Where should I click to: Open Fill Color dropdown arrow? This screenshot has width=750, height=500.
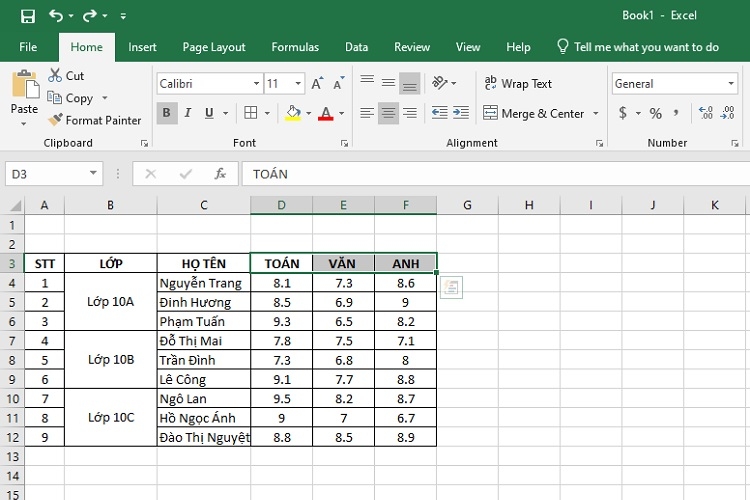pyautogui.click(x=309, y=113)
